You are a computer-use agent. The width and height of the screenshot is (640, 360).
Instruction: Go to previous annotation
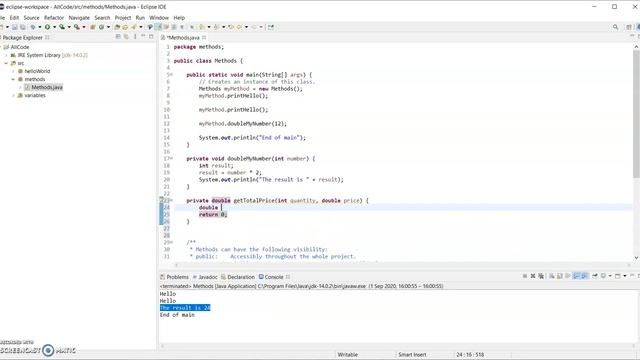point(216,27)
